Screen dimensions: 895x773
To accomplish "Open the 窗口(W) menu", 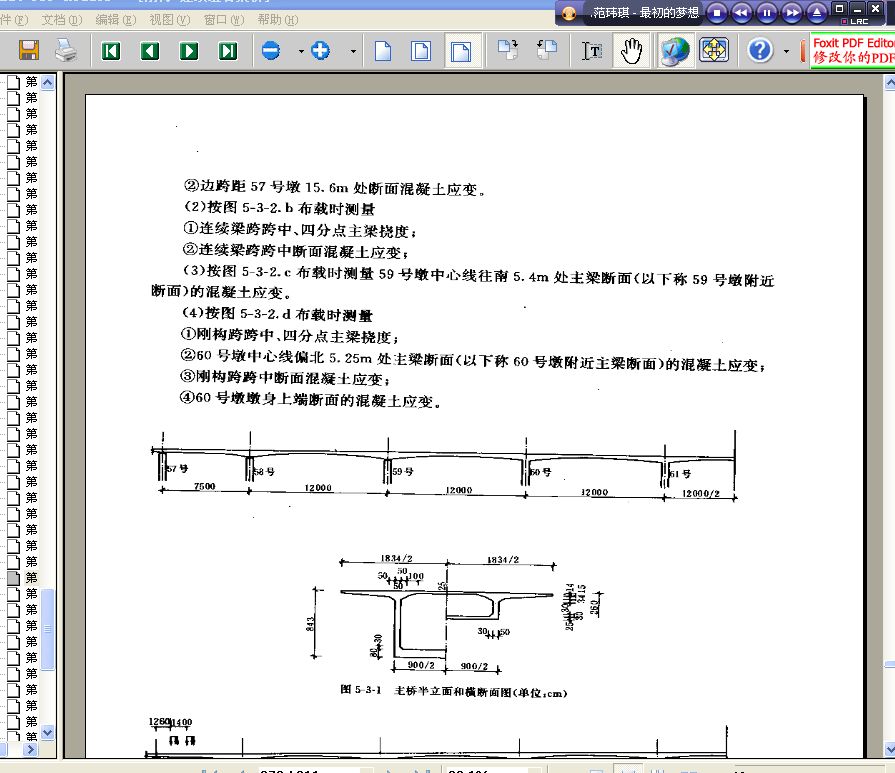I will 224,20.
